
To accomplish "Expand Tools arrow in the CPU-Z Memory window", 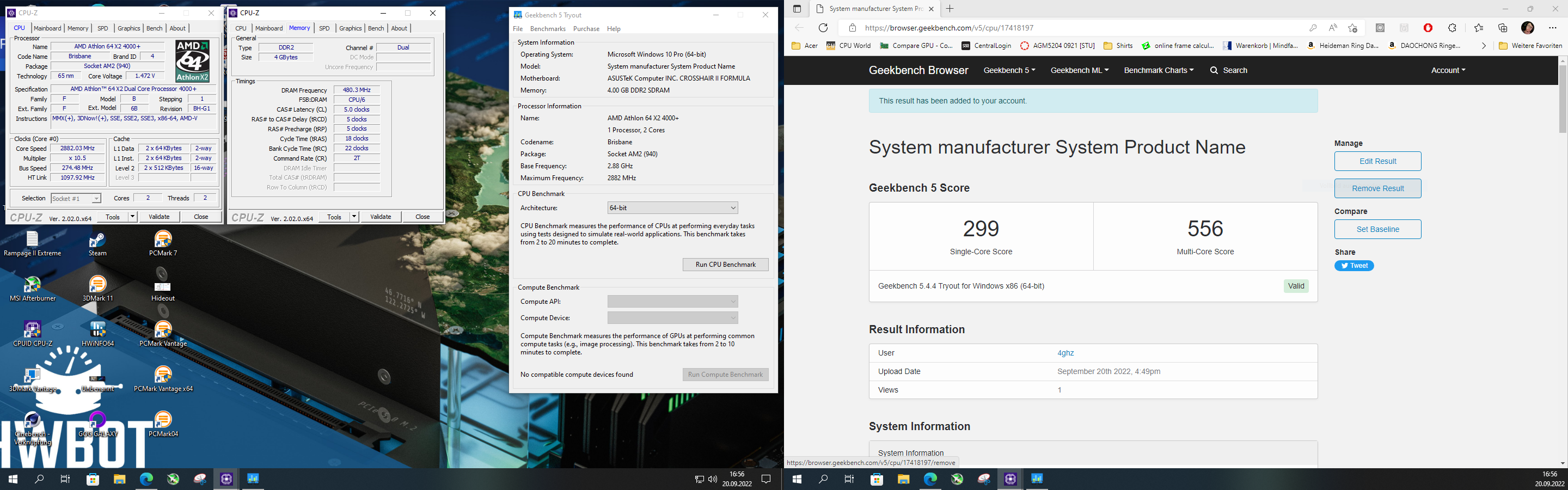I will click(x=354, y=217).
